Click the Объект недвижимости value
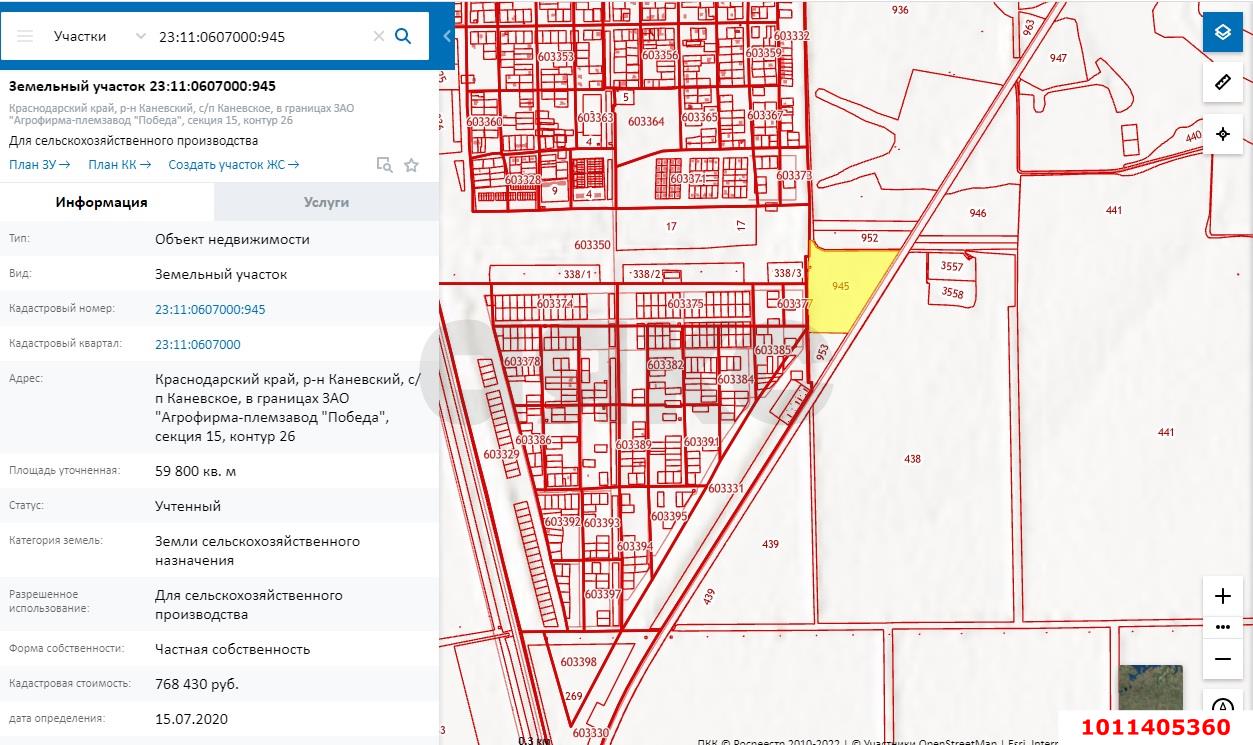This screenshot has width=1253, height=745. pyautogui.click(x=232, y=239)
